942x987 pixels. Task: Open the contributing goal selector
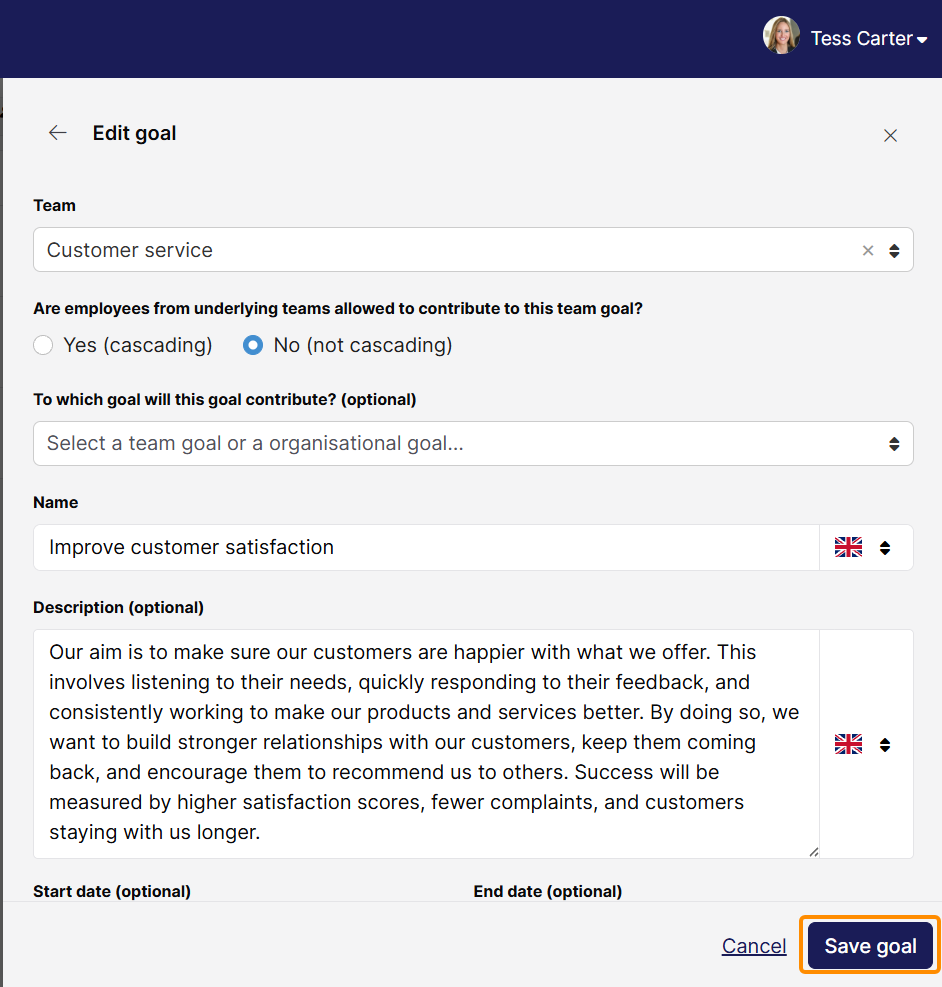[473, 444]
